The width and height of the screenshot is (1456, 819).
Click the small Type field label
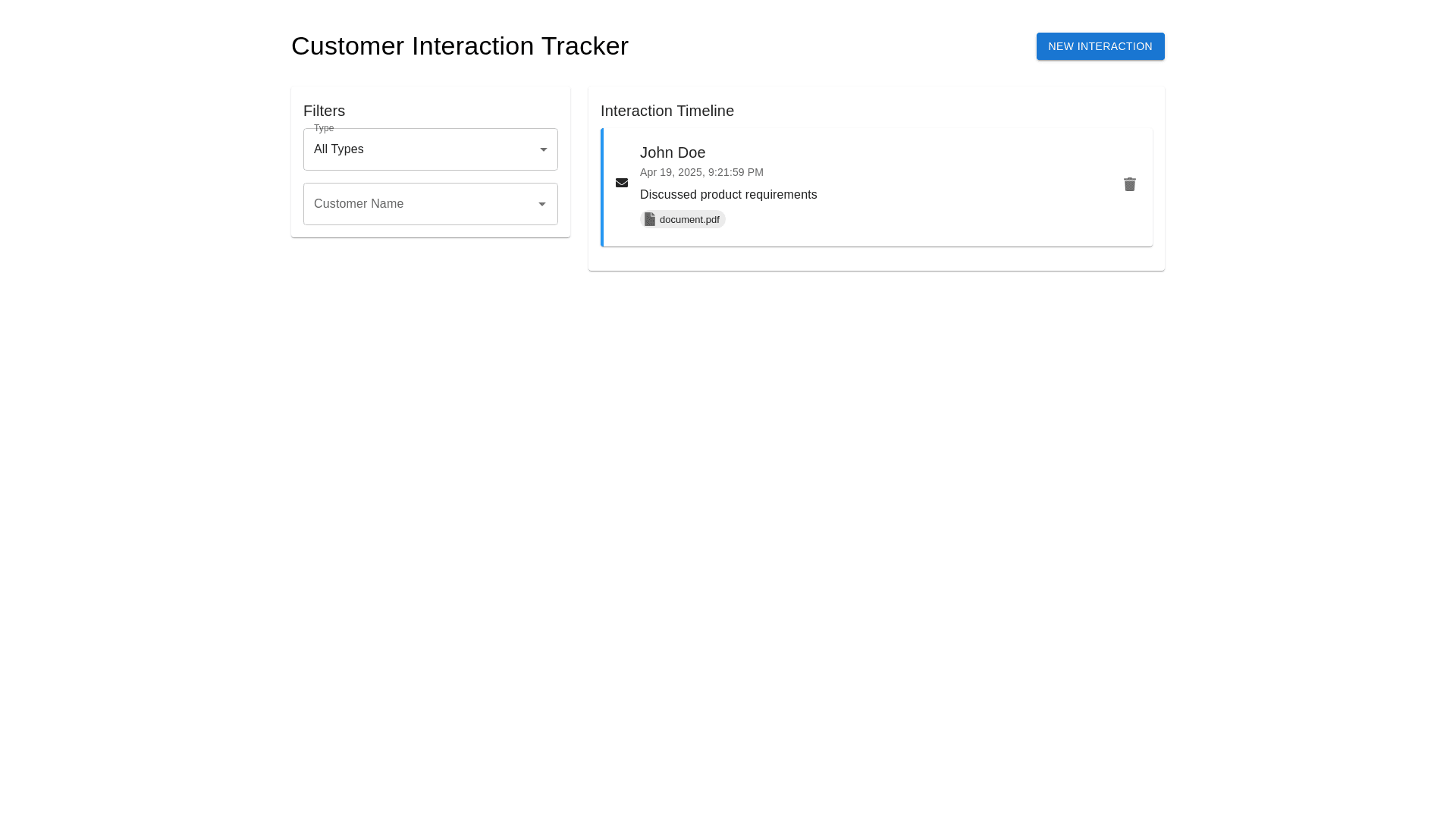[324, 128]
